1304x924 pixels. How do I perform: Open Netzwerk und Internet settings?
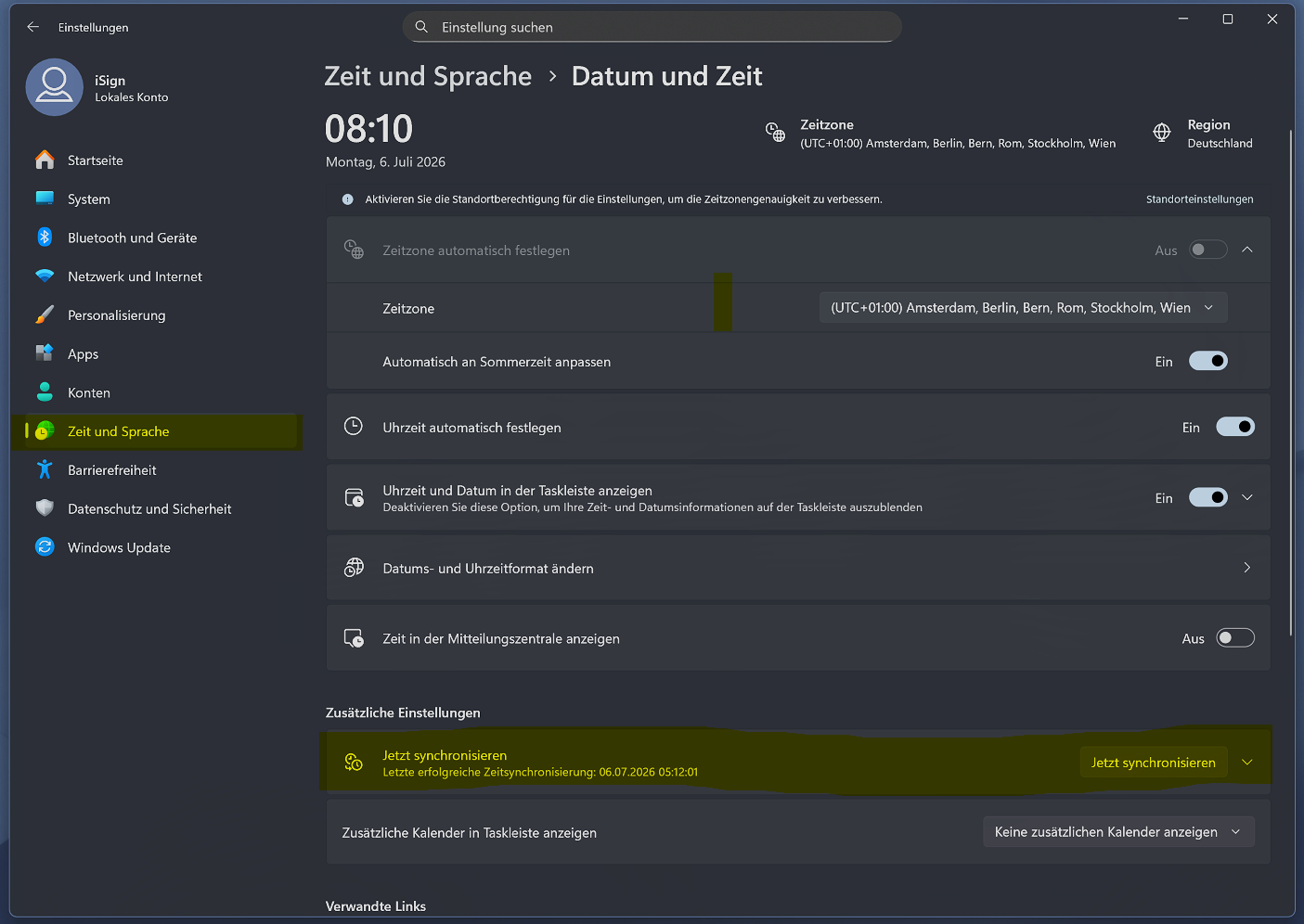pos(162,276)
